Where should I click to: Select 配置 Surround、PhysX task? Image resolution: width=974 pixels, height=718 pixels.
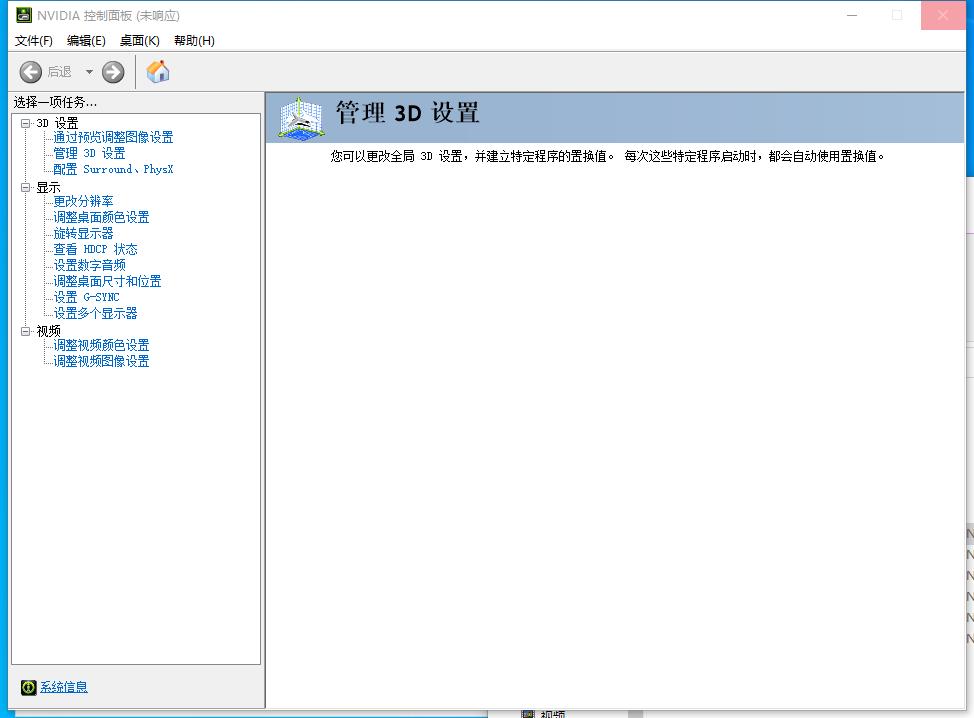[113, 170]
